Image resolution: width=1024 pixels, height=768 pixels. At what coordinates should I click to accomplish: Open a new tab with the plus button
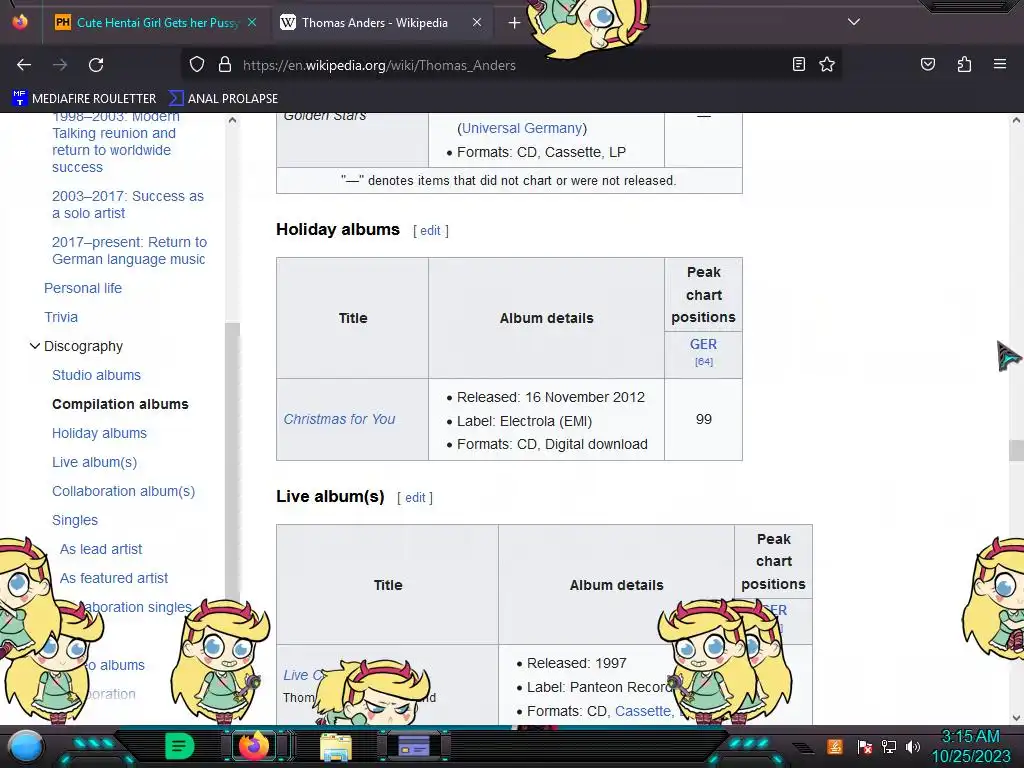(514, 23)
